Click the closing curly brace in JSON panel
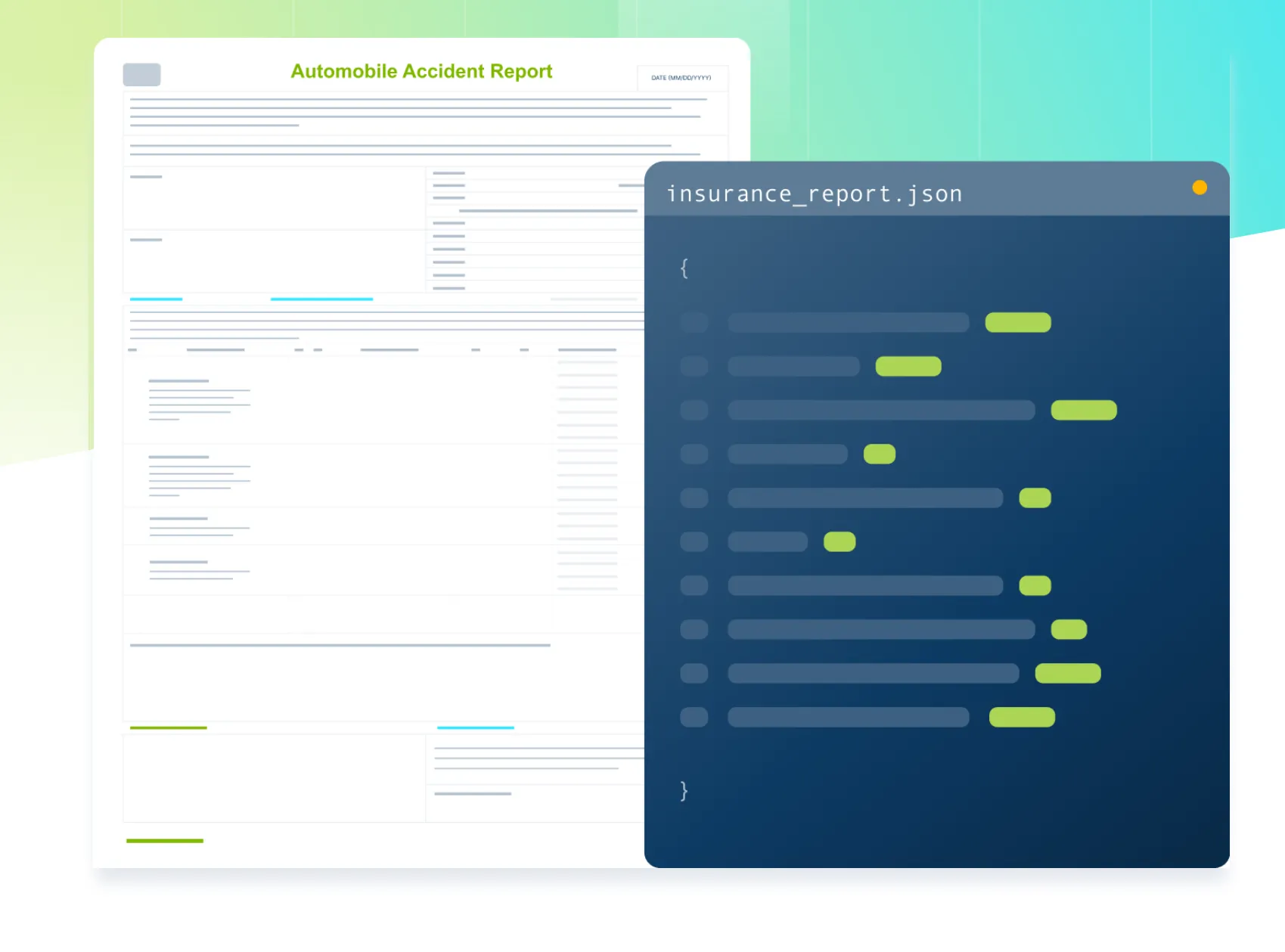 [684, 791]
